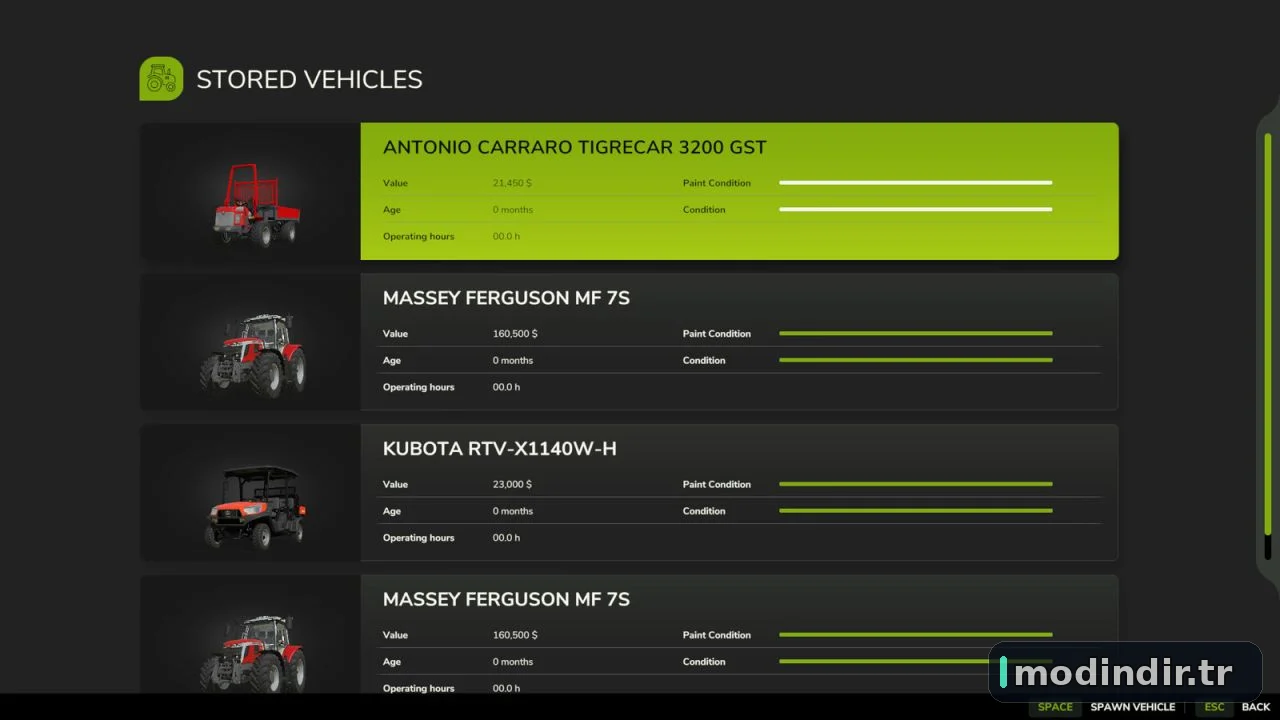1280x720 pixels.
Task: Click "0 months" of the MF 7S above Kubota
Action: [513, 361]
